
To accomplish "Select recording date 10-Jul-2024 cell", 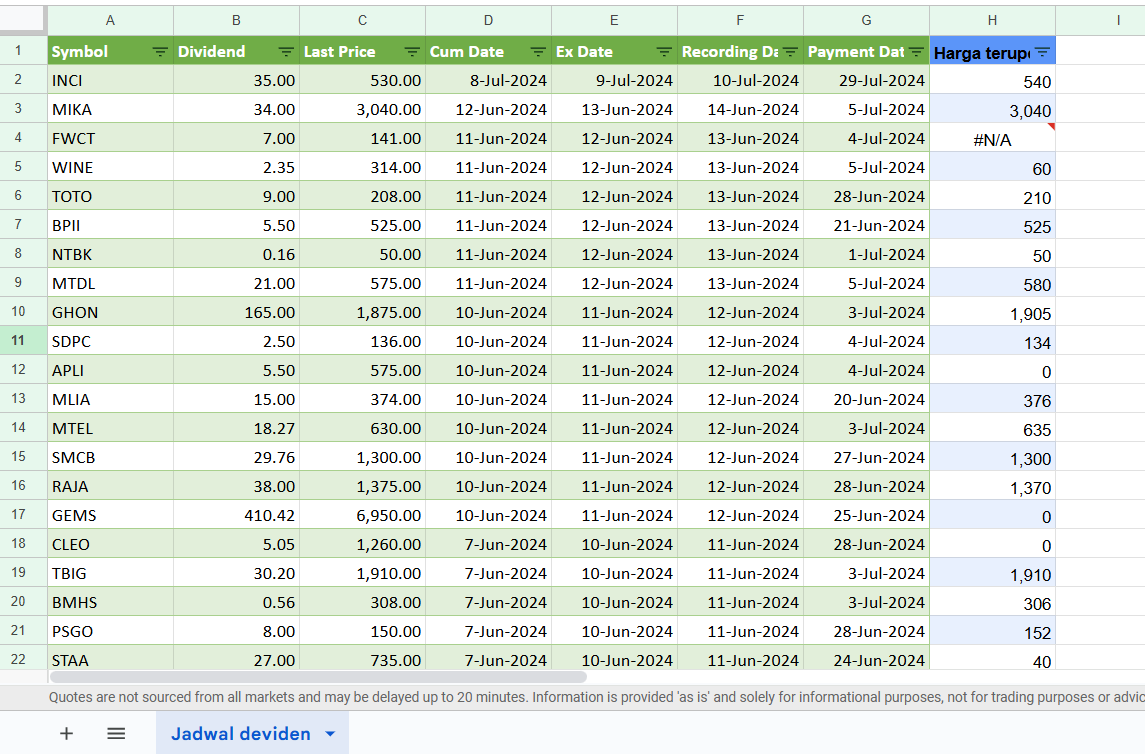I will click(x=740, y=80).
